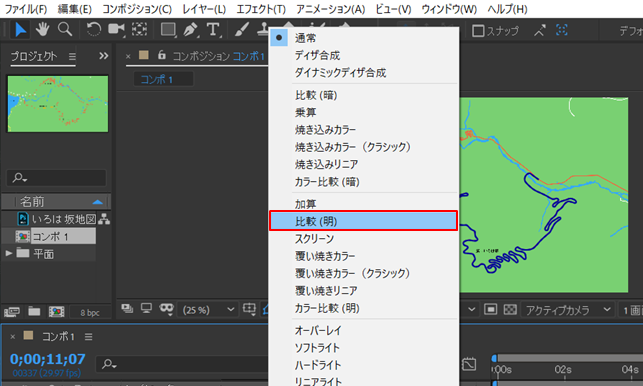Create a new folder in Project panel
Screen dimensions: 643x386
pyautogui.click(x=34, y=312)
